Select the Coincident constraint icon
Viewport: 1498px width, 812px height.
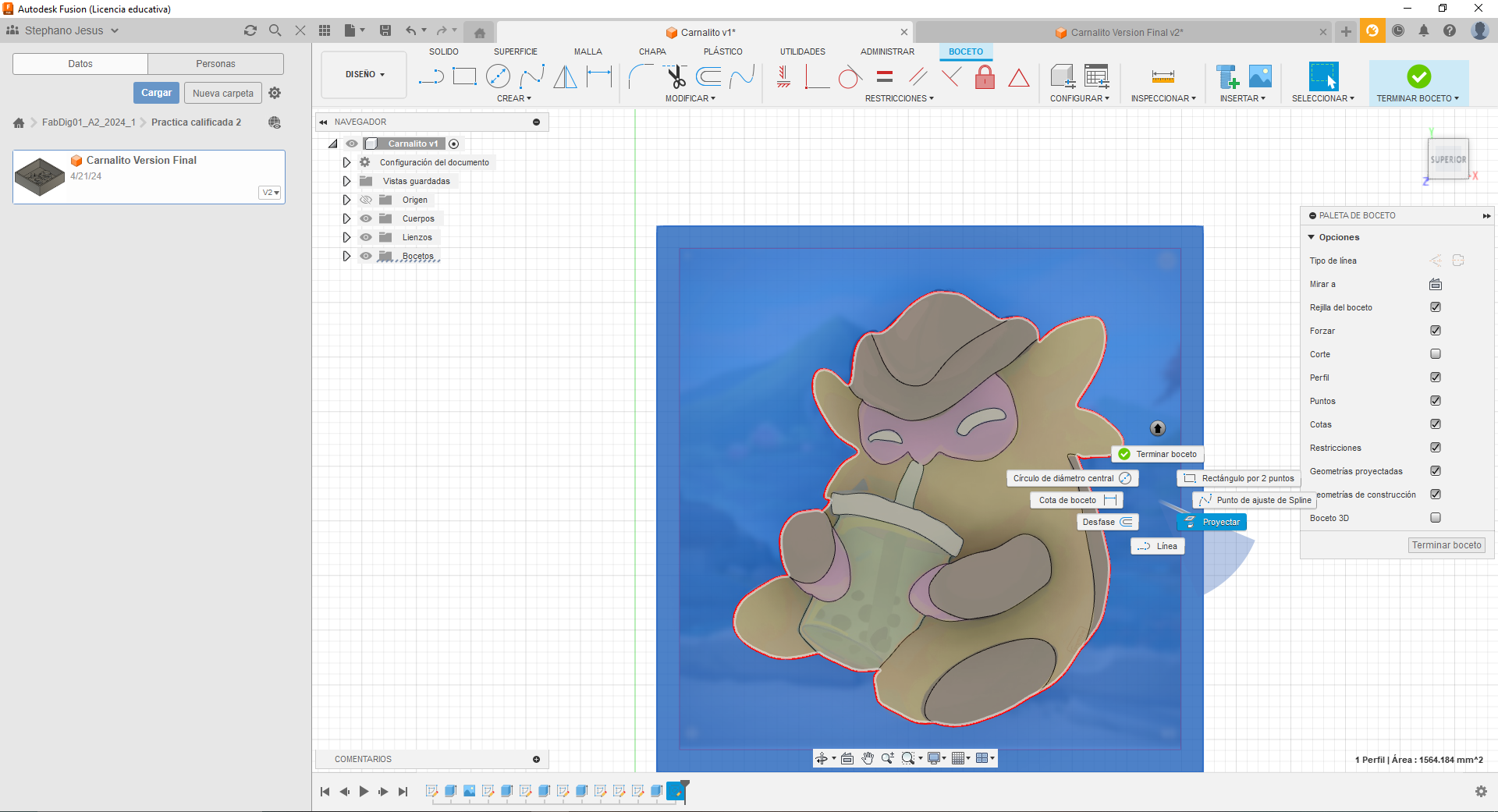click(817, 76)
